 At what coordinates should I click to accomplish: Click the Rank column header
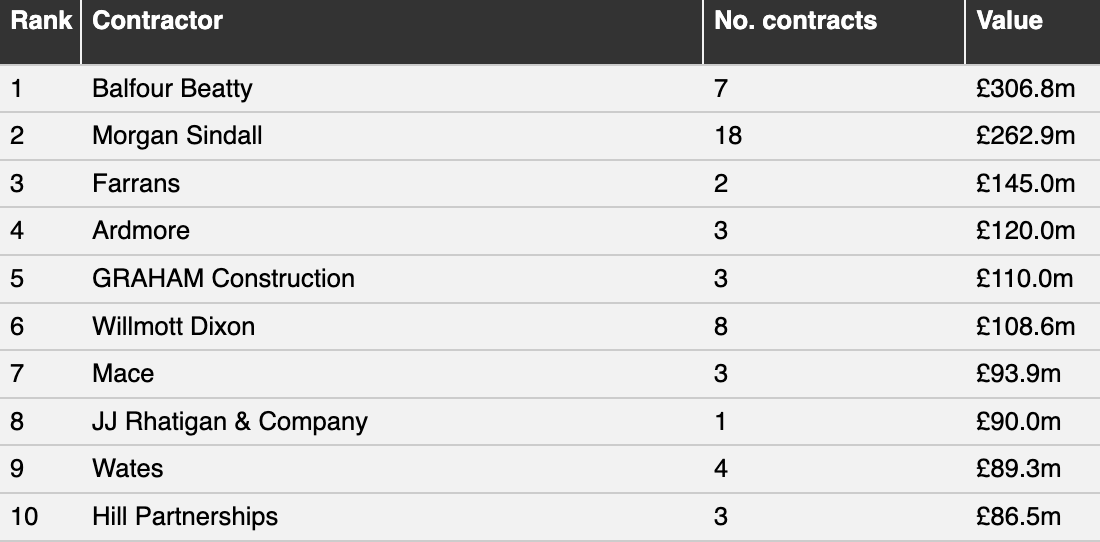(41, 20)
